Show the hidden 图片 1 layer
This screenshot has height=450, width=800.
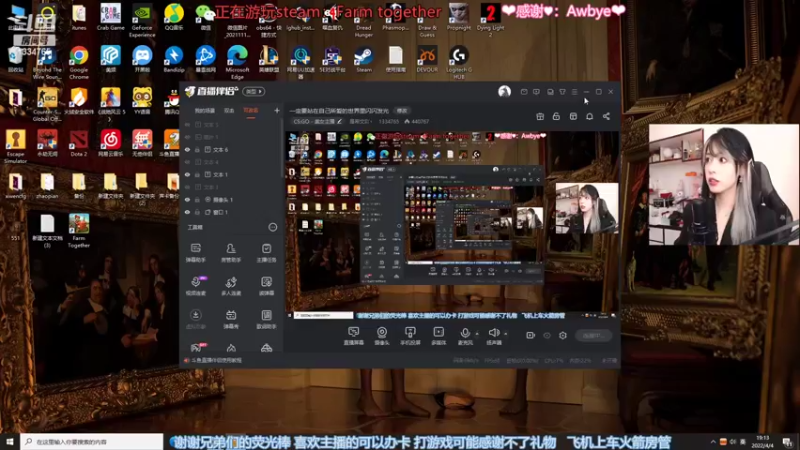(187, 137)
